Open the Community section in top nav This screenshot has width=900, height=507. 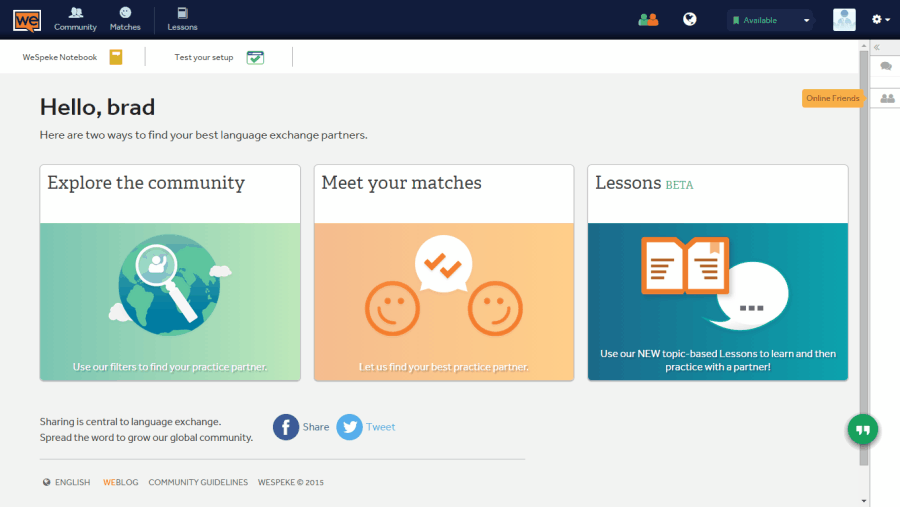[x=75, y=20]
